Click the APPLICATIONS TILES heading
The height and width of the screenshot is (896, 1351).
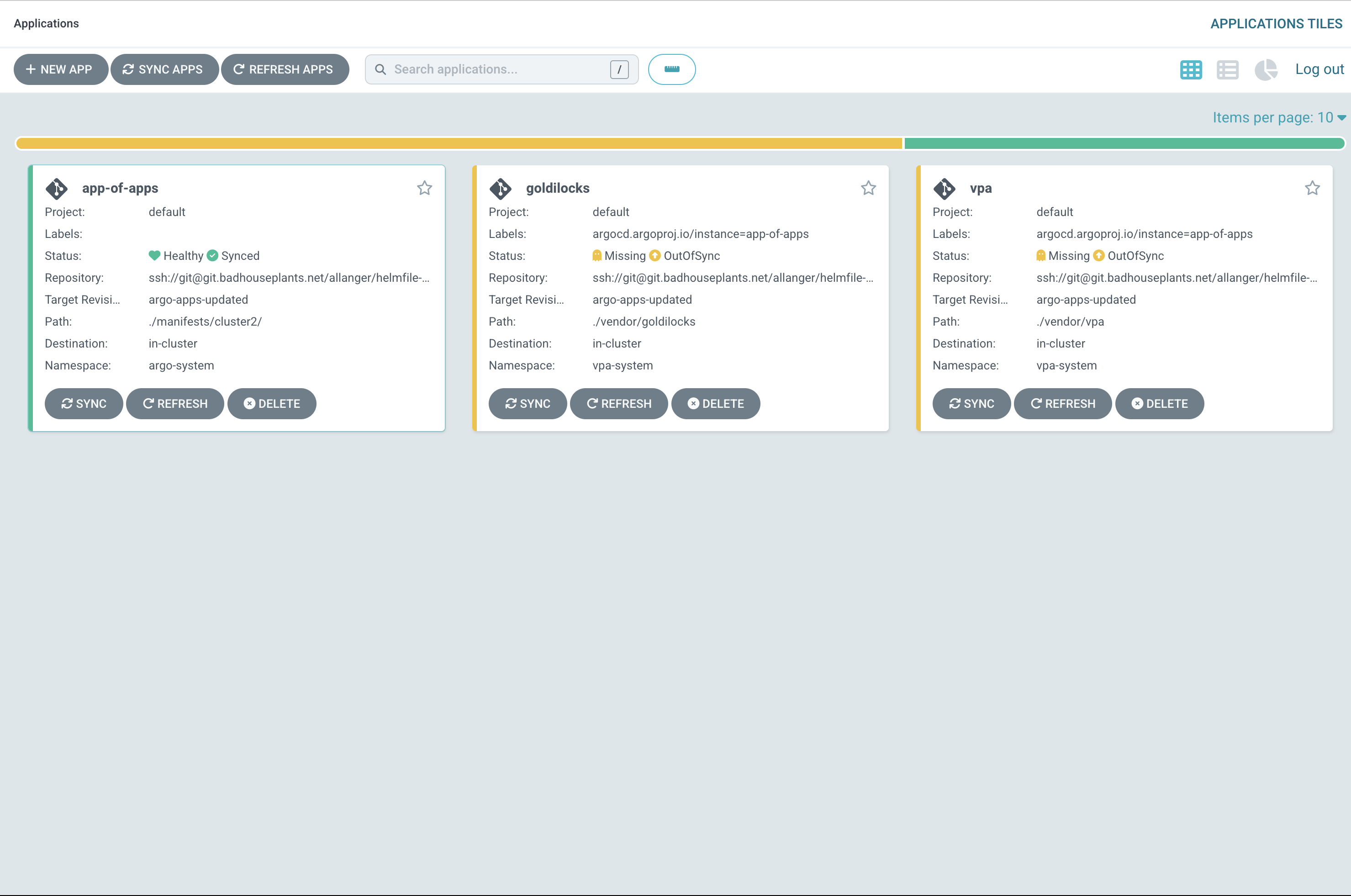click(1276, 23)
